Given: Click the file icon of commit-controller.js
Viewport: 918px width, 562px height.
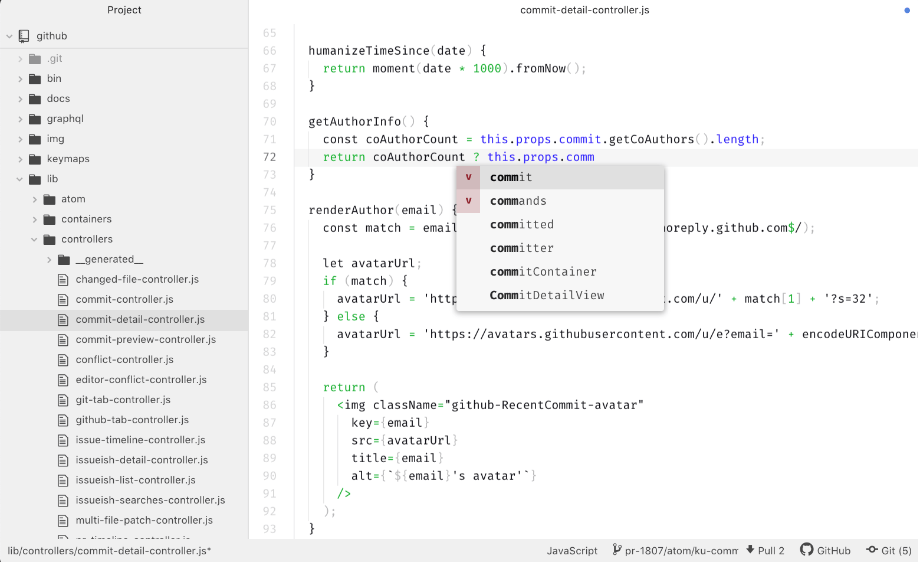Looking at the screenshot, I should pos(63,300).
